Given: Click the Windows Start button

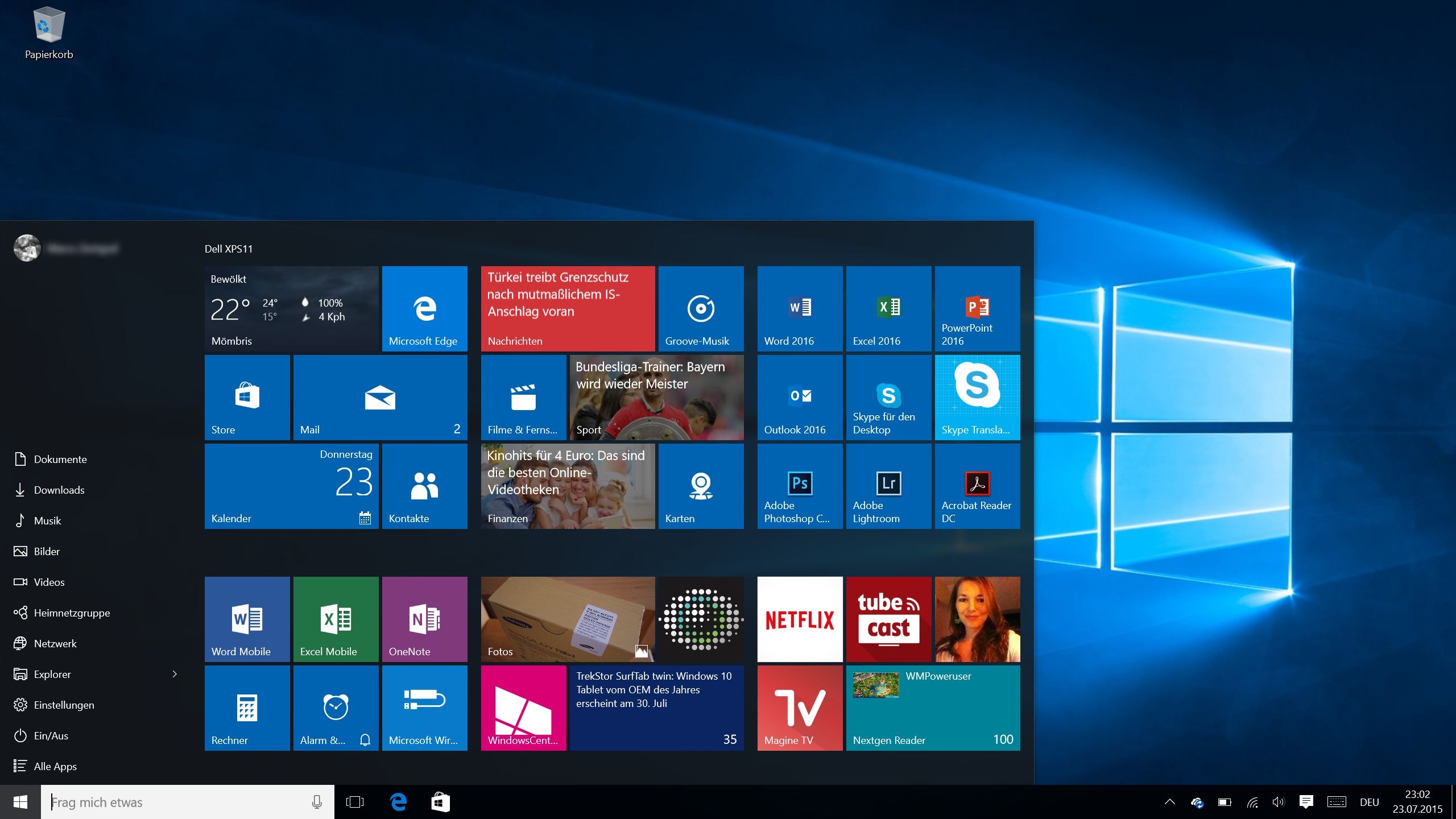Looking at the screenshot, I should (x=20, y=802).
